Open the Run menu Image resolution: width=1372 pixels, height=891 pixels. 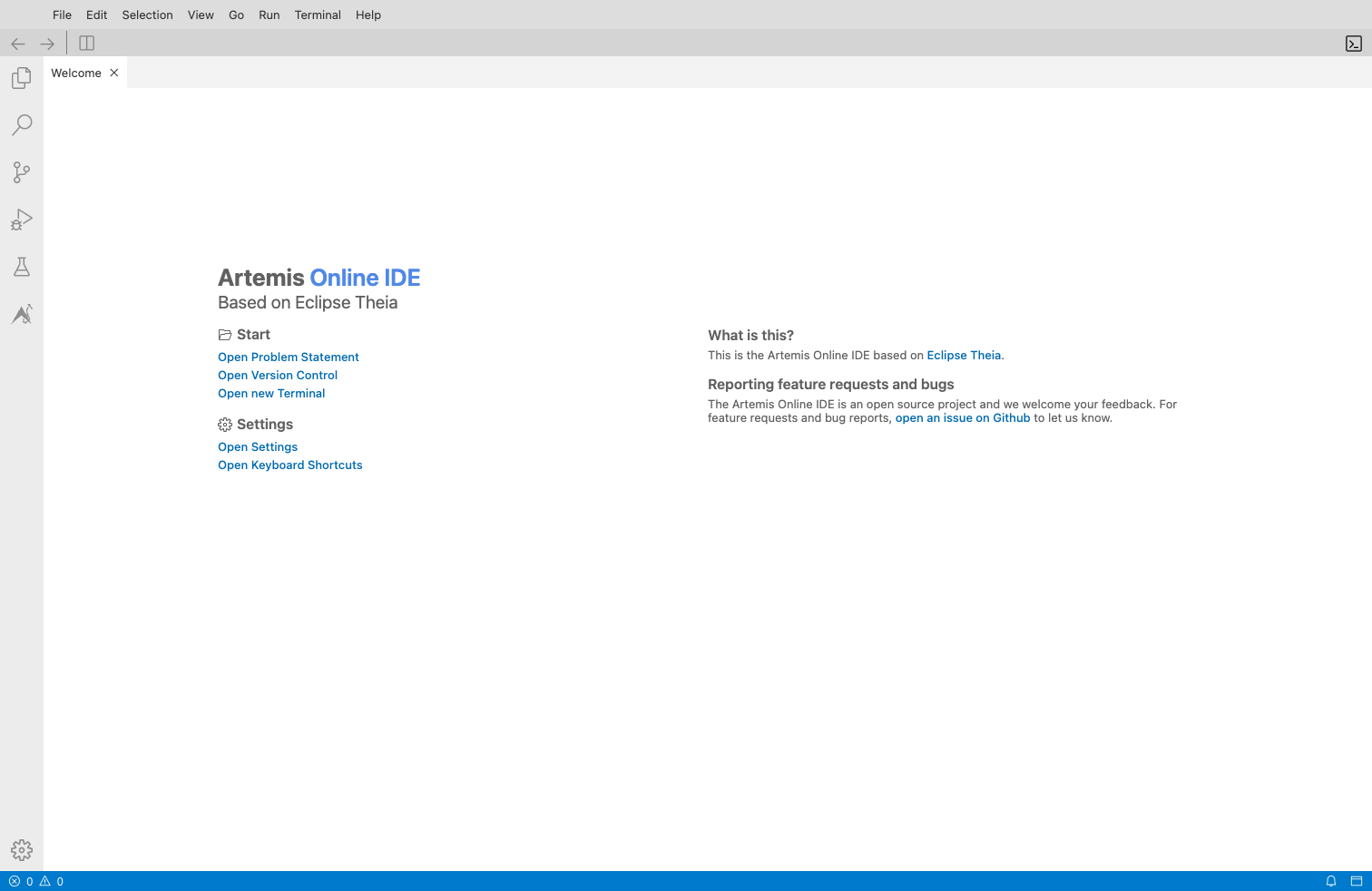click(x=269, y=15)
